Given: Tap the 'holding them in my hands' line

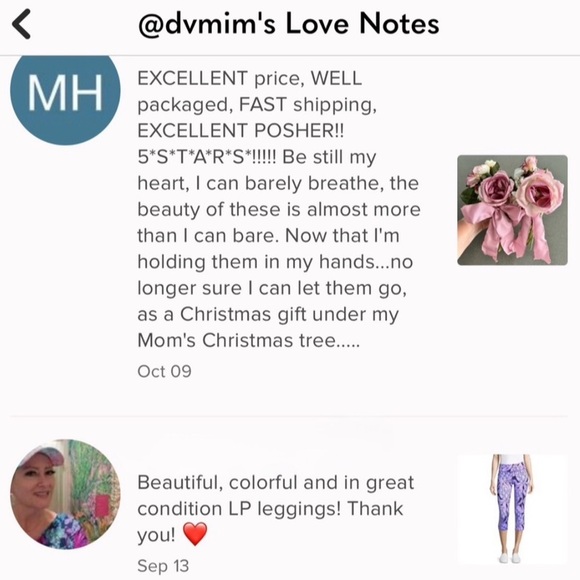Looking at the screenshot, I should pos(275,262).
